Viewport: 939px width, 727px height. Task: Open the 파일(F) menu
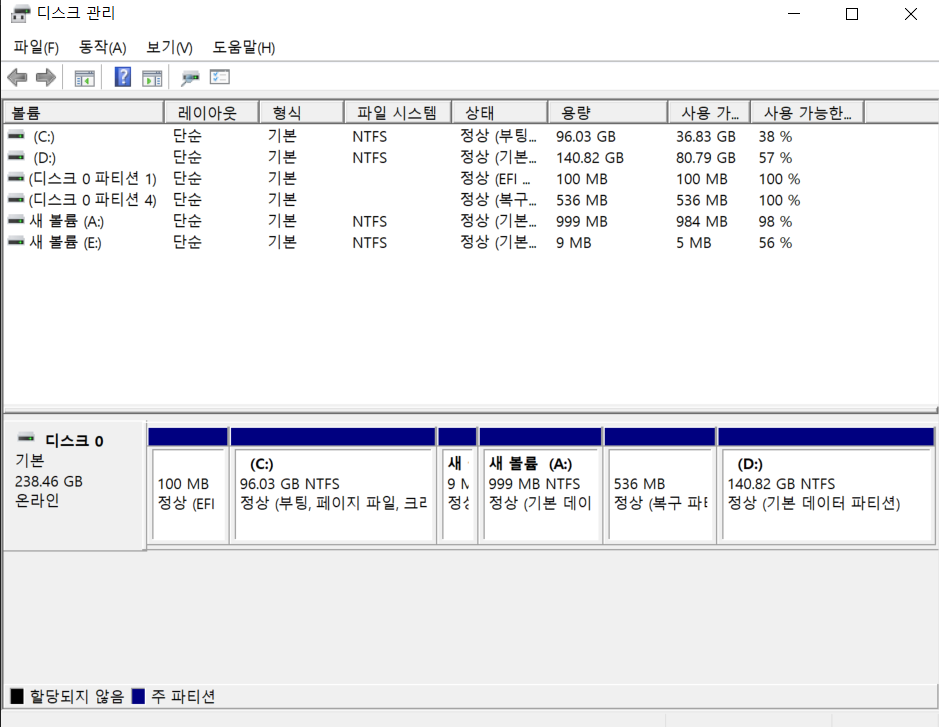click(36, 47)
